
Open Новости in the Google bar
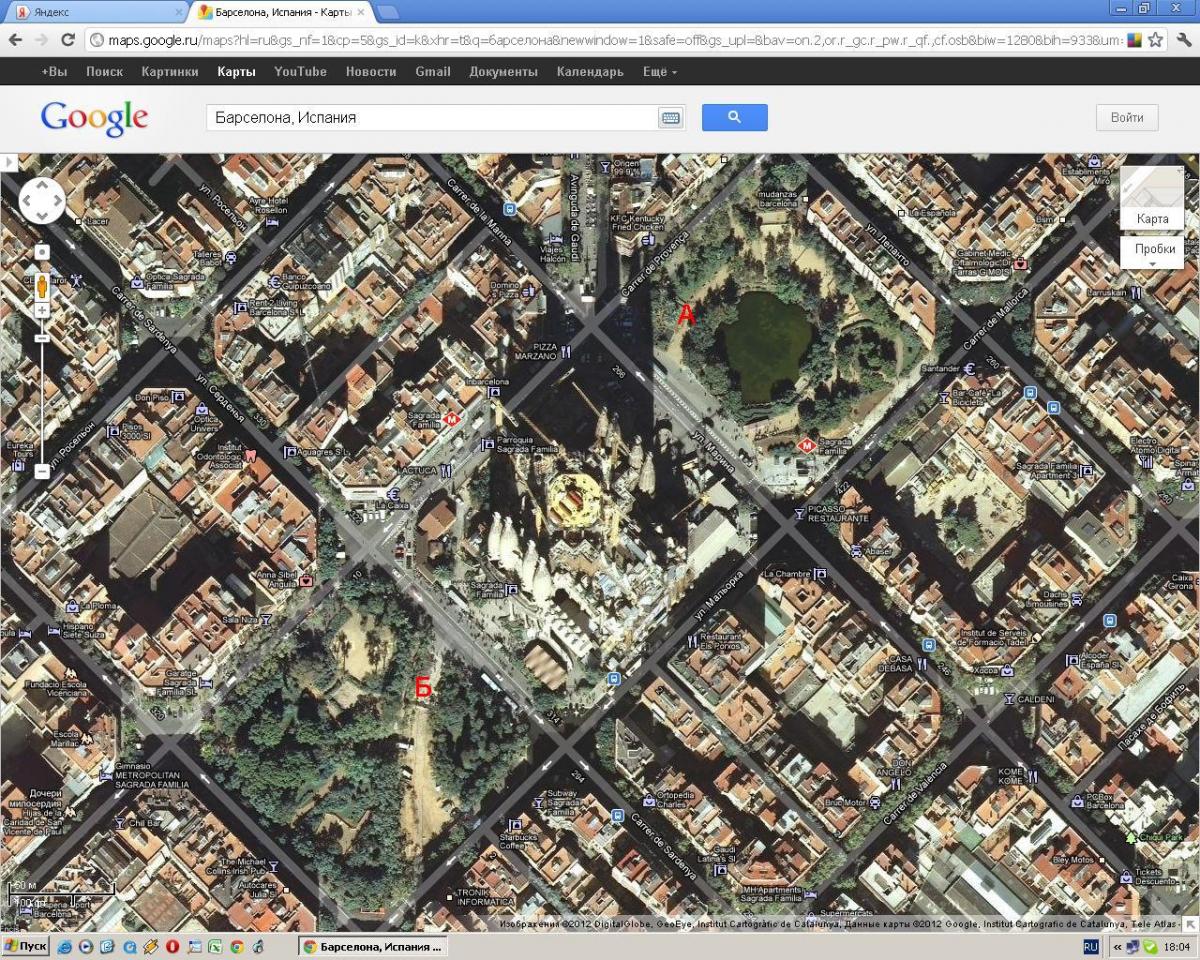371,72
